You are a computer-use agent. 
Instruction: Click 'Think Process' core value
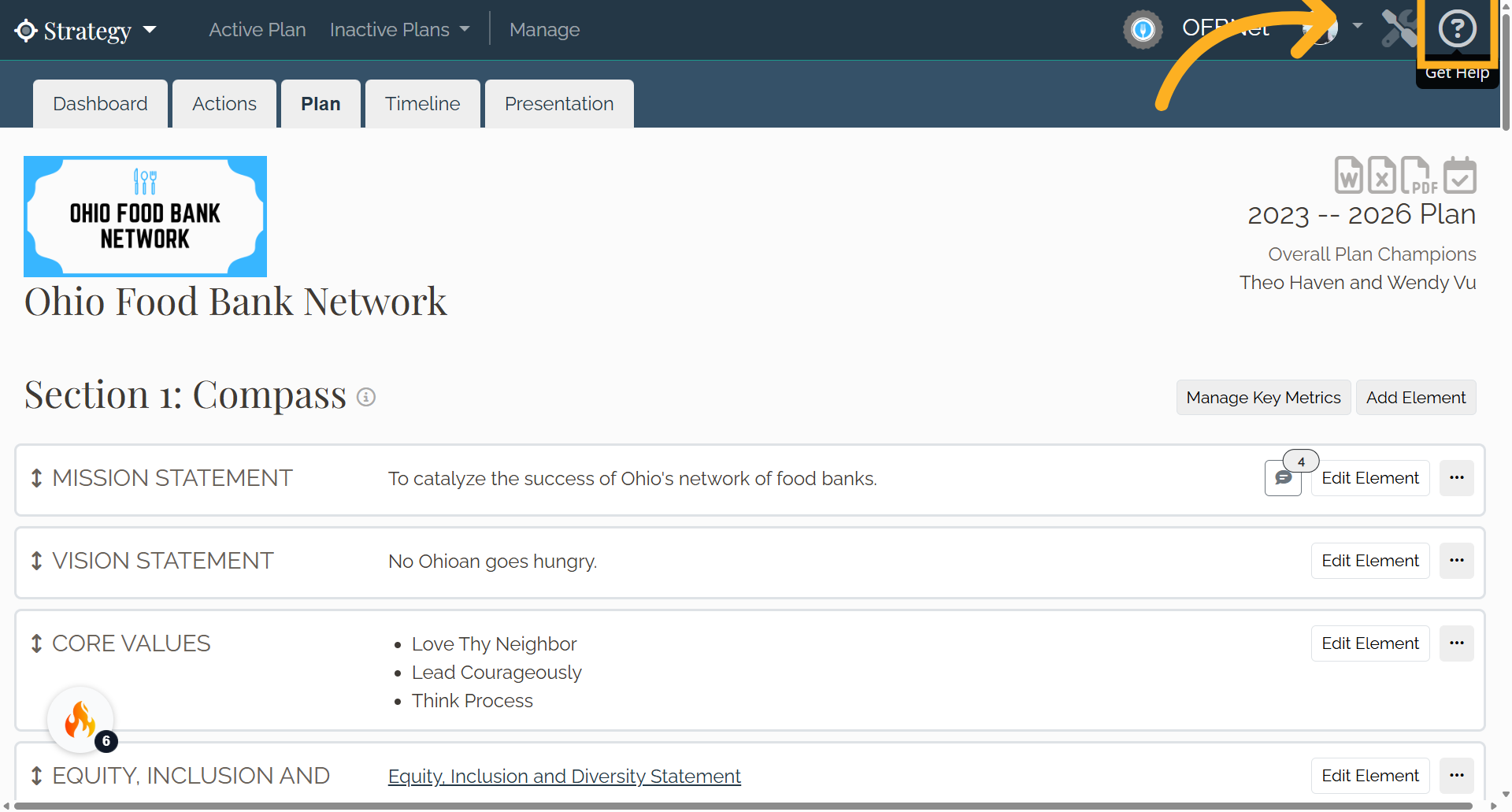(472, 701)
